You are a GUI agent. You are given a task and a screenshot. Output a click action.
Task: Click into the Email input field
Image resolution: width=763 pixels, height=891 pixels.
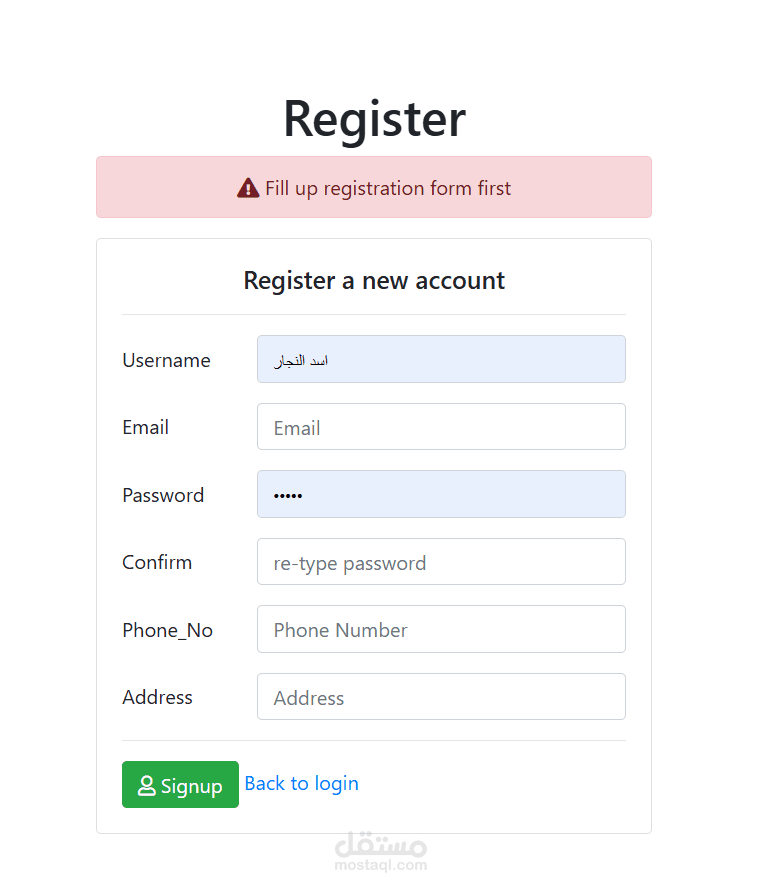[x=441, y=427]
